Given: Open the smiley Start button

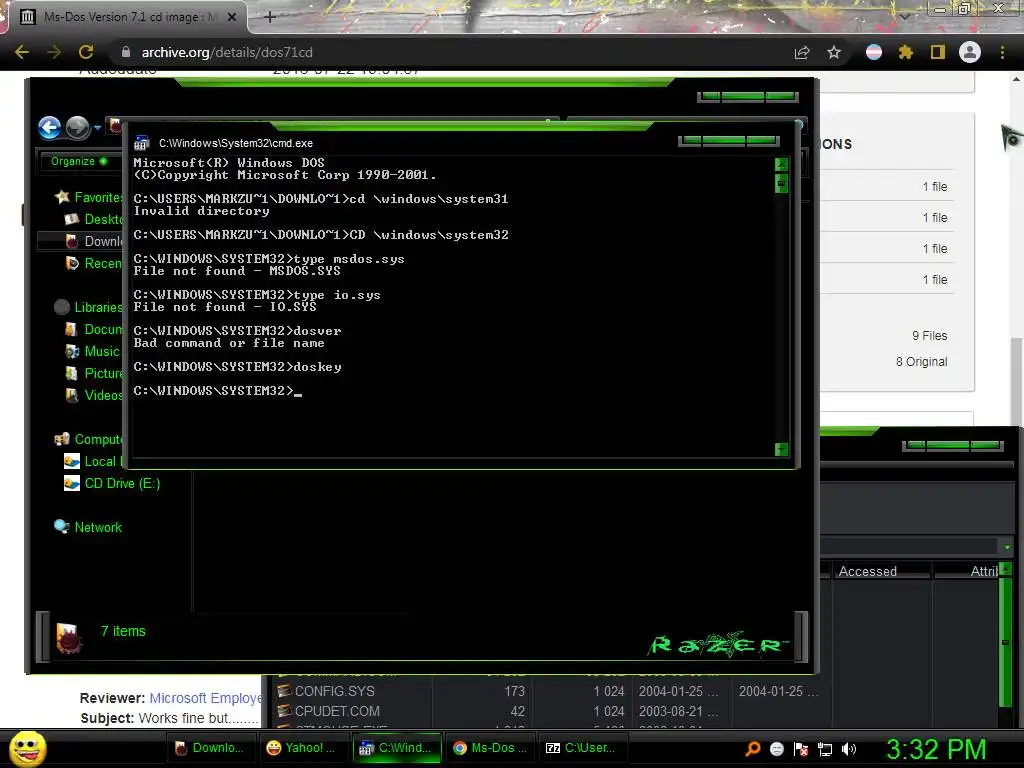Looking at the screenshot, I should point(27,749).
